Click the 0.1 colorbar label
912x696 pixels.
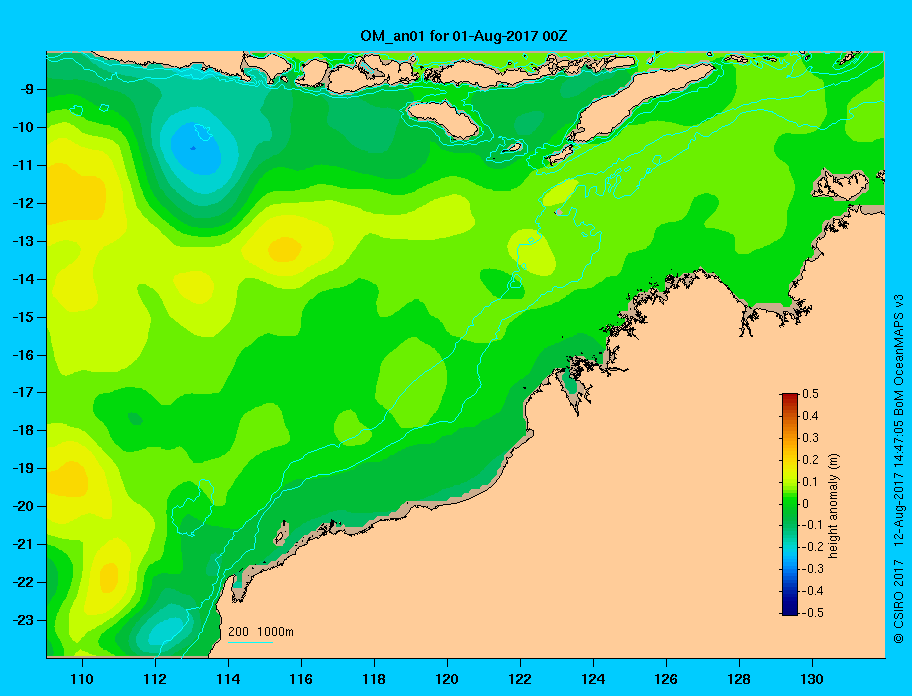[810, 482]
